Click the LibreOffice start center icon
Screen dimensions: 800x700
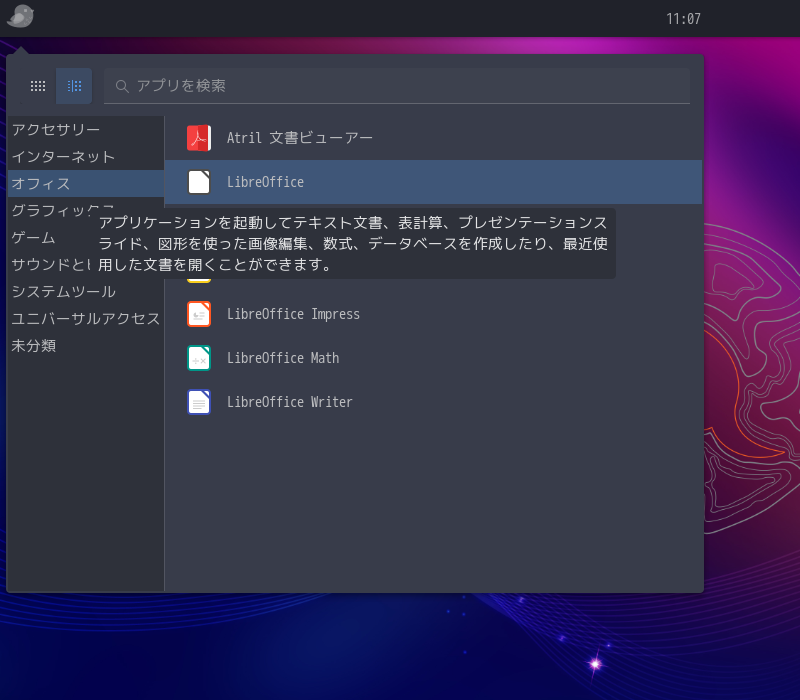coord(199,182)
